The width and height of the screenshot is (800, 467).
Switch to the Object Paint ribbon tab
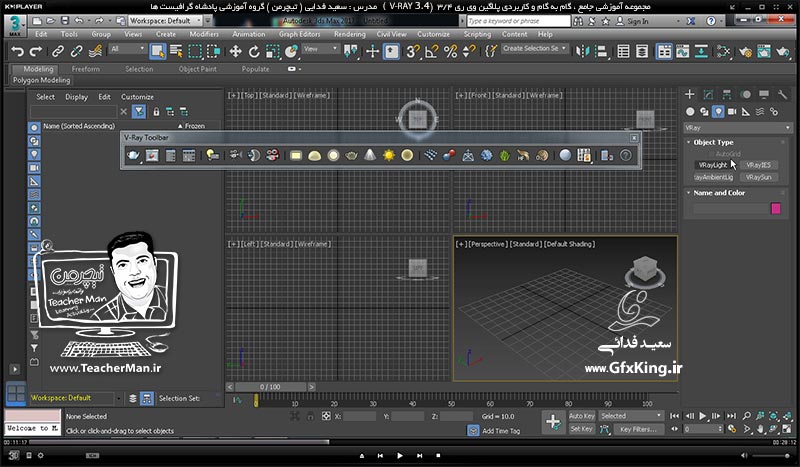tap(197, 69)
